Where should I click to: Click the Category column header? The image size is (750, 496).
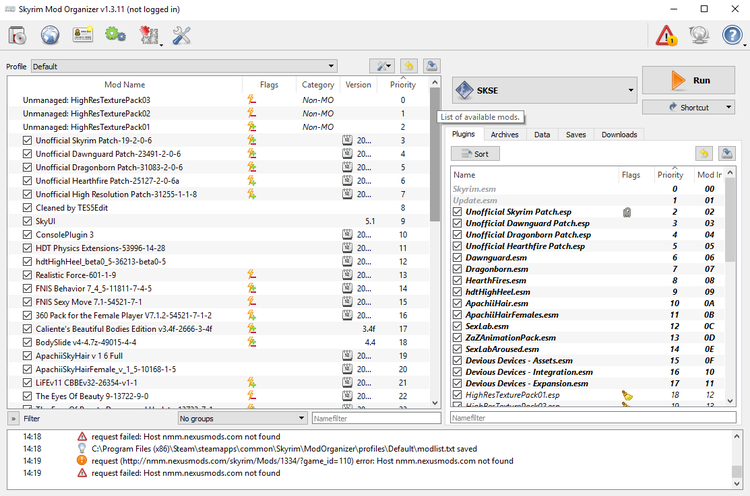point(318,84)
